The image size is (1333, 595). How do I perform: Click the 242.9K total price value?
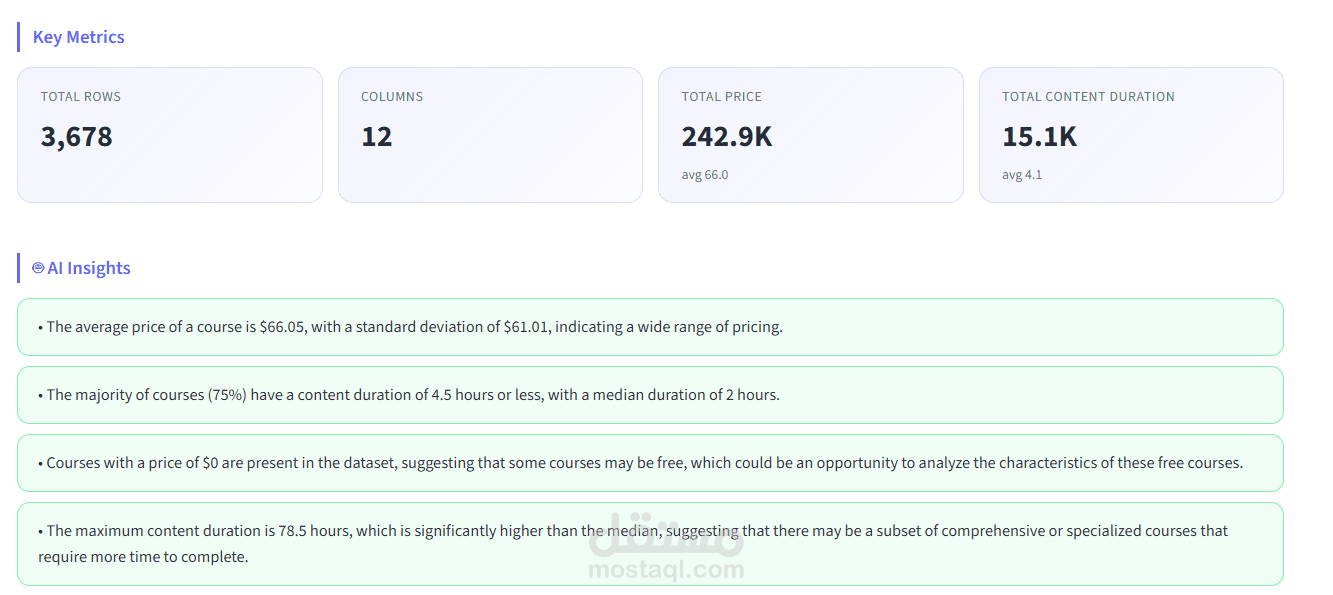tap(727, 136)
